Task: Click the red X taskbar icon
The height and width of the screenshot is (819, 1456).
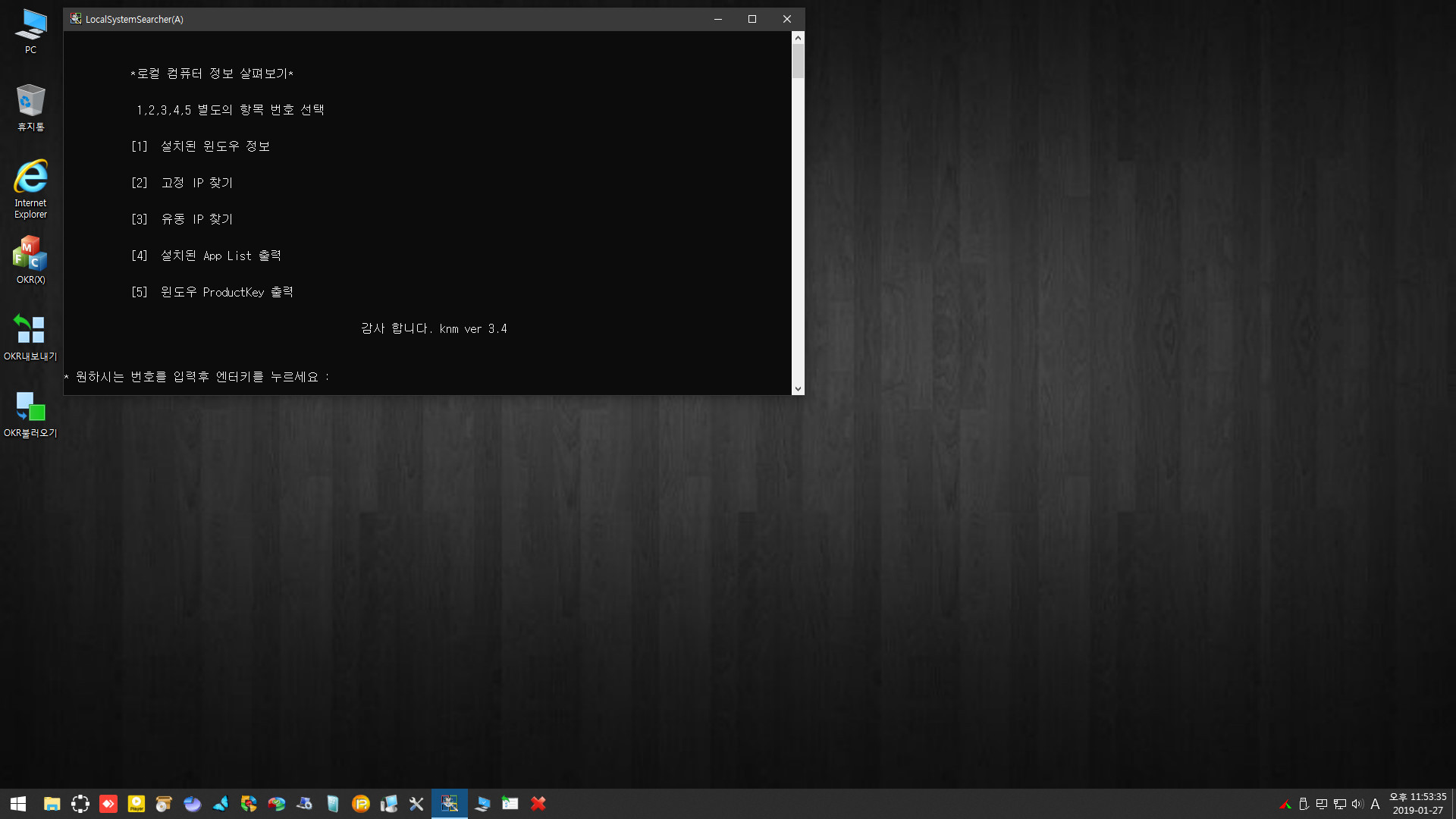Action: pos(538,804)
